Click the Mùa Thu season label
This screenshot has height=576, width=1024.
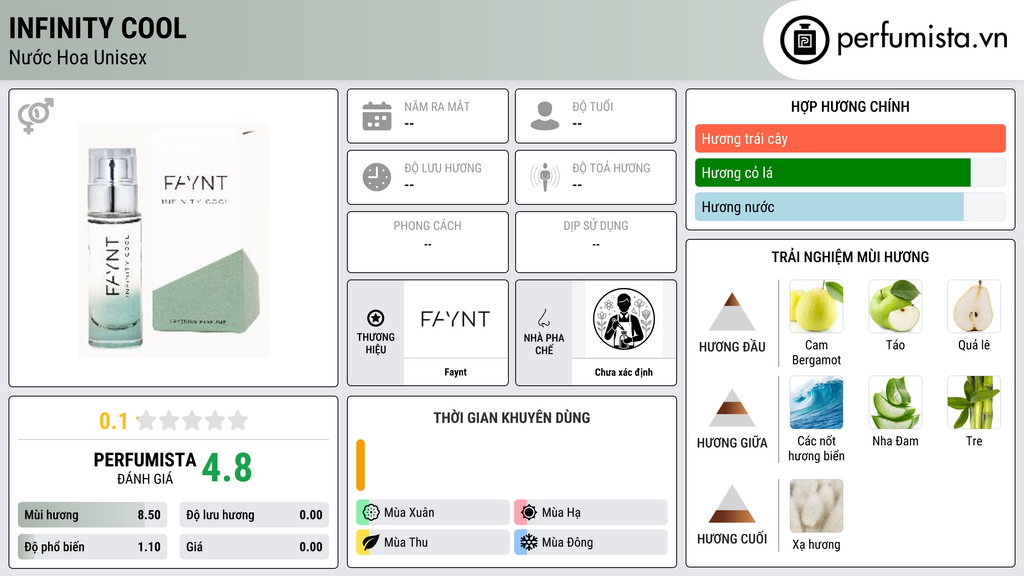(x=406, y=542)
